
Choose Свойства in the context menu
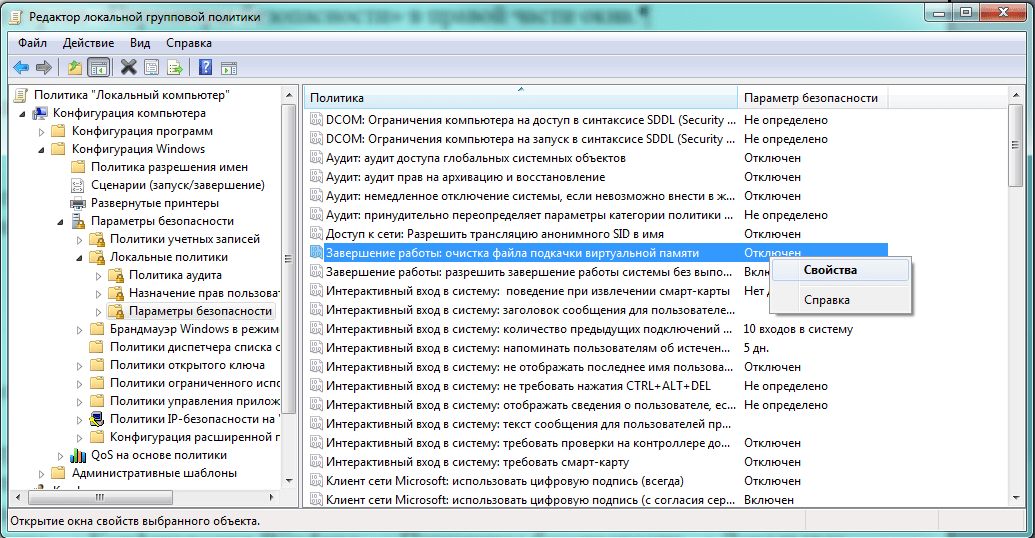[x=830, y=269]
